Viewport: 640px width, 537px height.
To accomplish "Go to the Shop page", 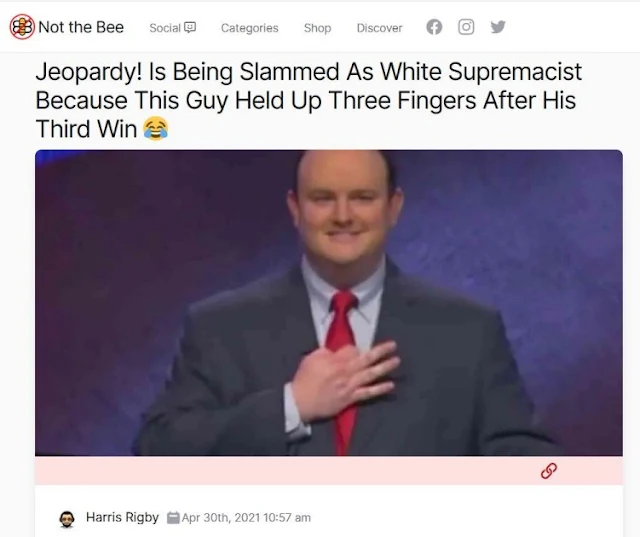I will pyautogui.click(x=318, y=28).
